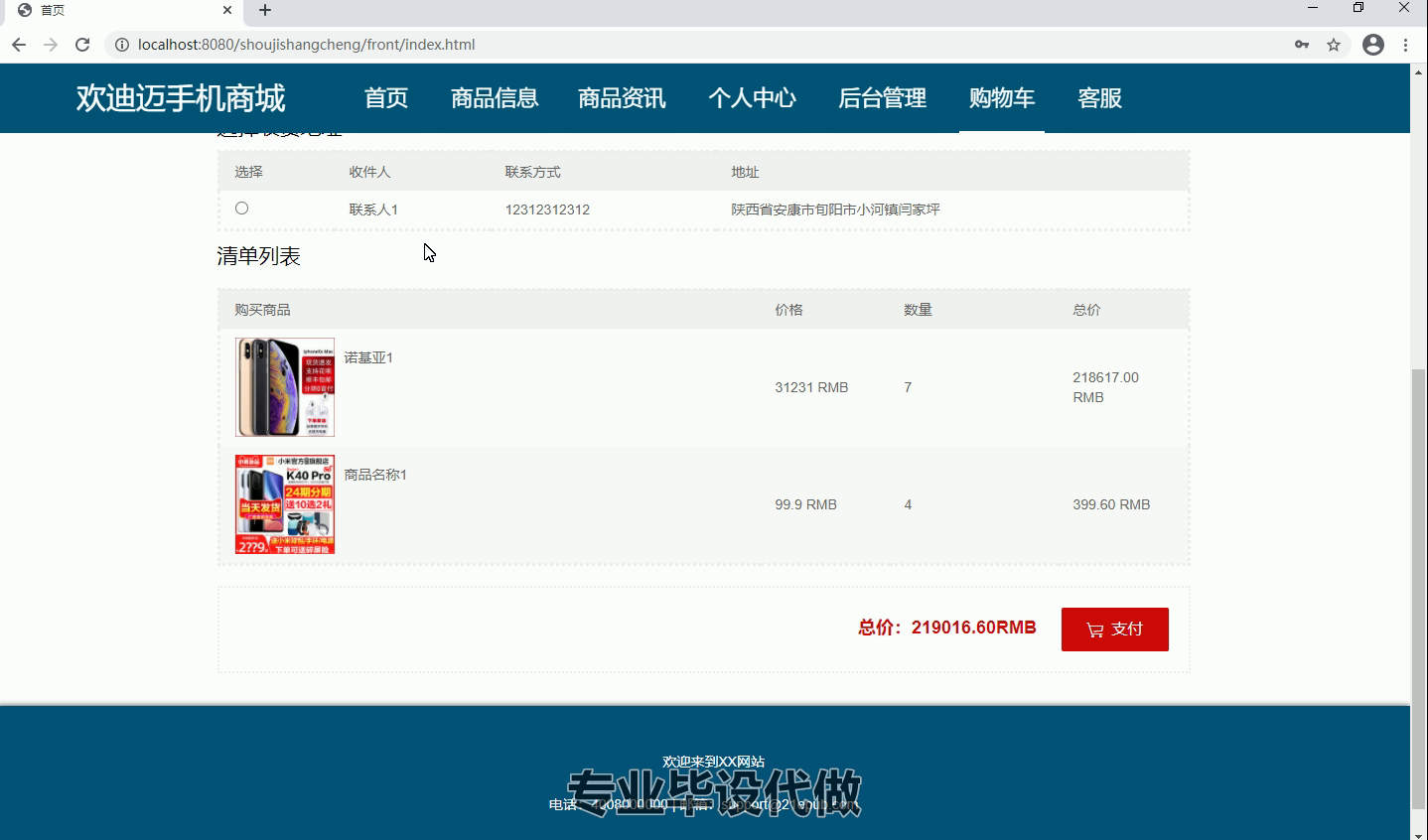Screen dimensions: 1428x840
Task: Click the red 支付 pay button
Action: tap(1115, 630)
